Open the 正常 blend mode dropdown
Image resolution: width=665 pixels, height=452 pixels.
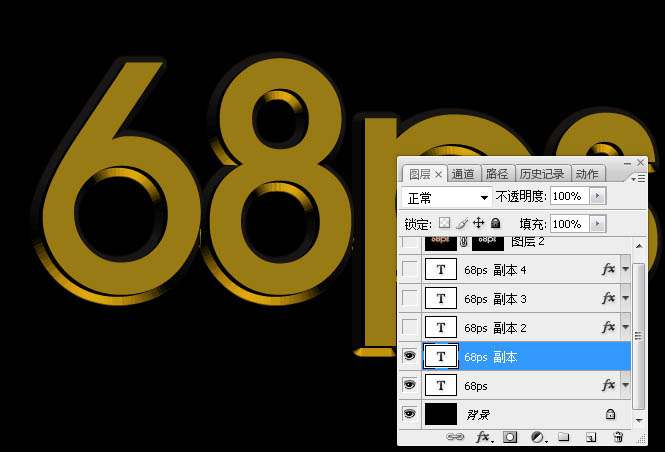click(447, 197)
